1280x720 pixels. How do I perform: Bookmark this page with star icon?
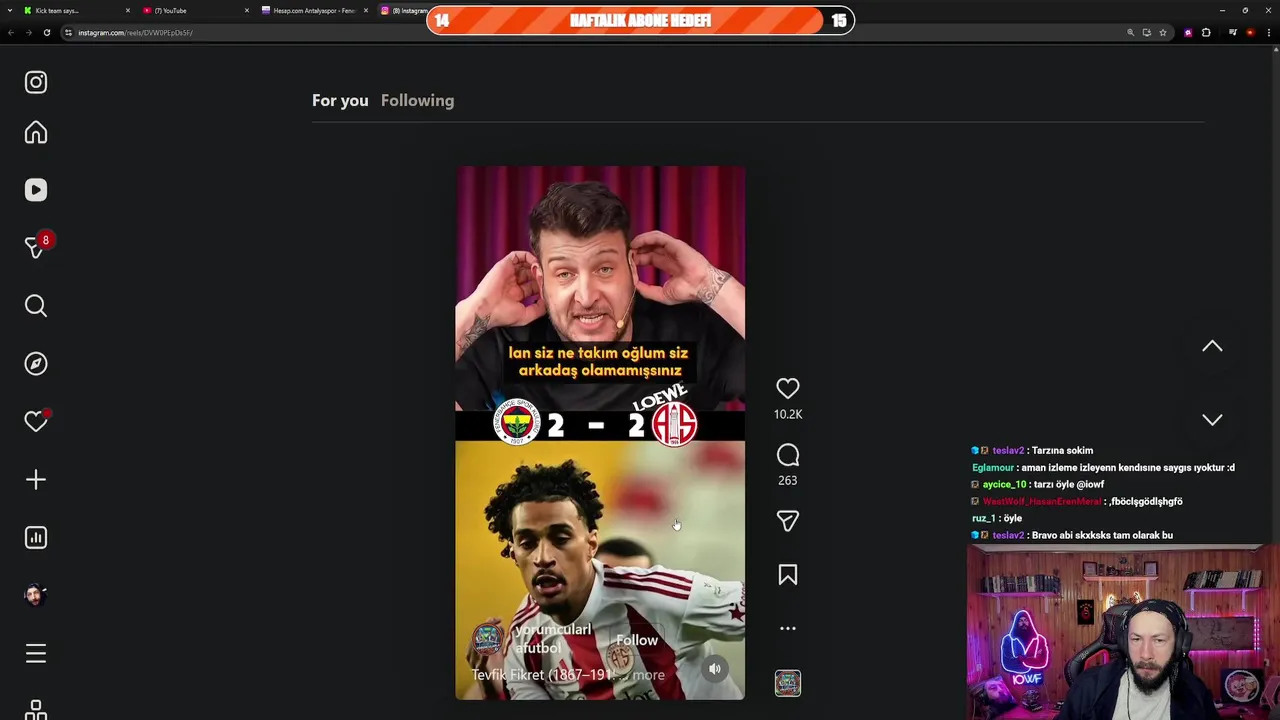click(1163, 32)
